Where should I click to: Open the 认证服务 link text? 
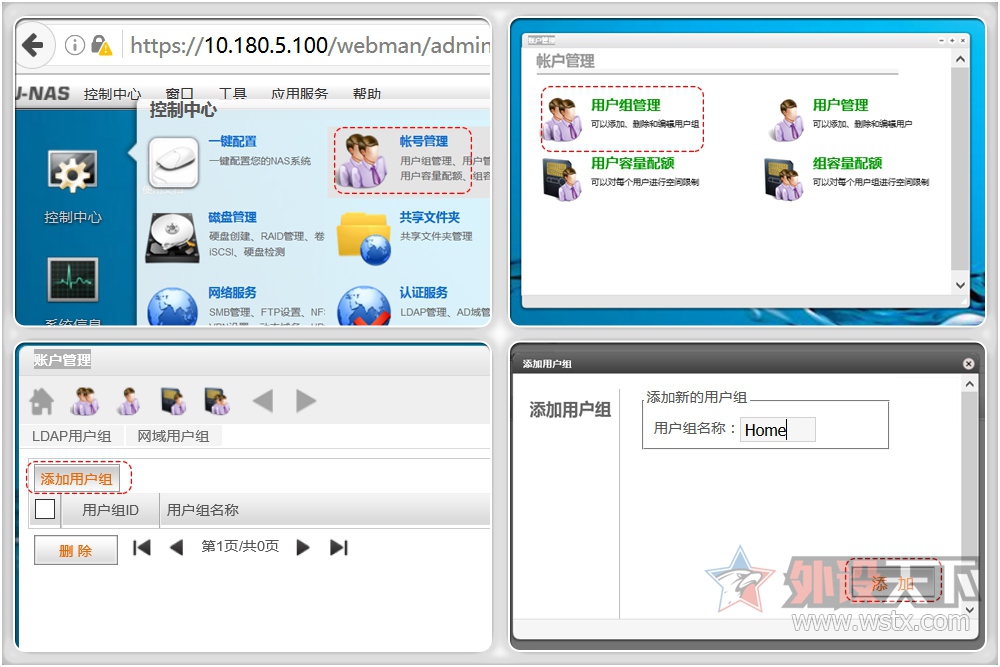coord(423,293)
